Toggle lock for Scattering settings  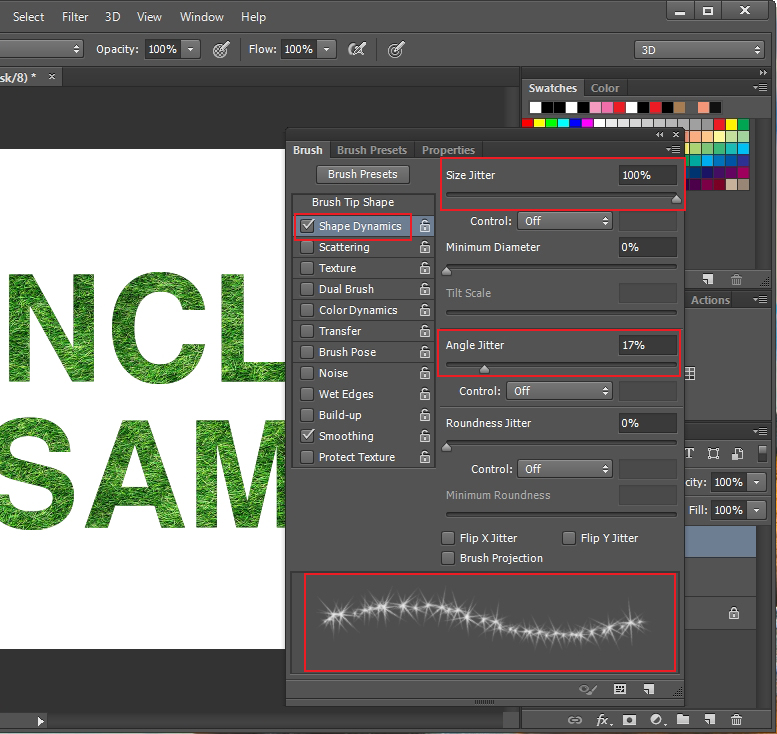tap(425, 247)
